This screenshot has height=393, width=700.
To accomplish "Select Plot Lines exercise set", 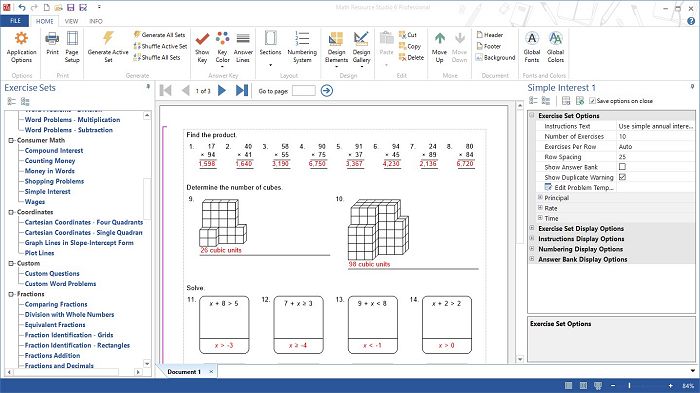I will coord(39,253).
